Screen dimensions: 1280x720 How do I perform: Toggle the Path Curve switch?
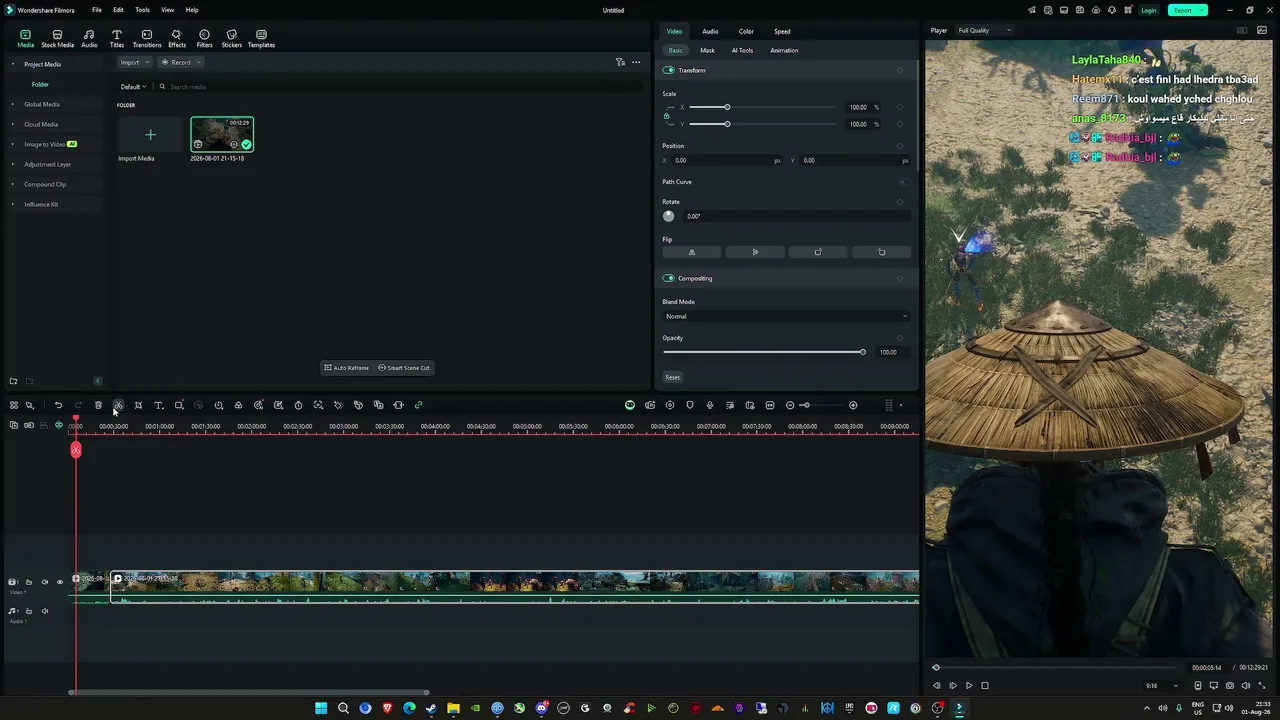(x=904, y=182)
